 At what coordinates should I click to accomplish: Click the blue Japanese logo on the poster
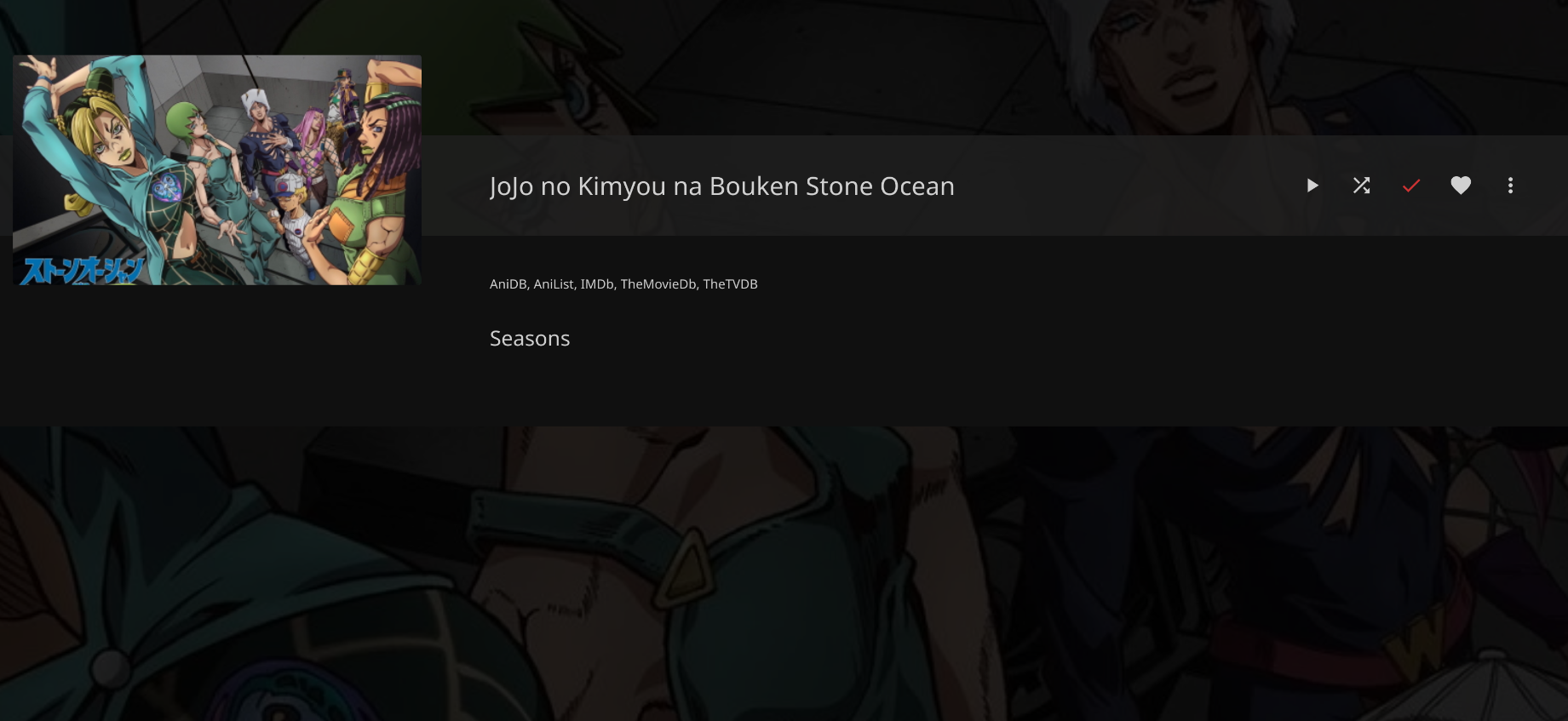82,270
